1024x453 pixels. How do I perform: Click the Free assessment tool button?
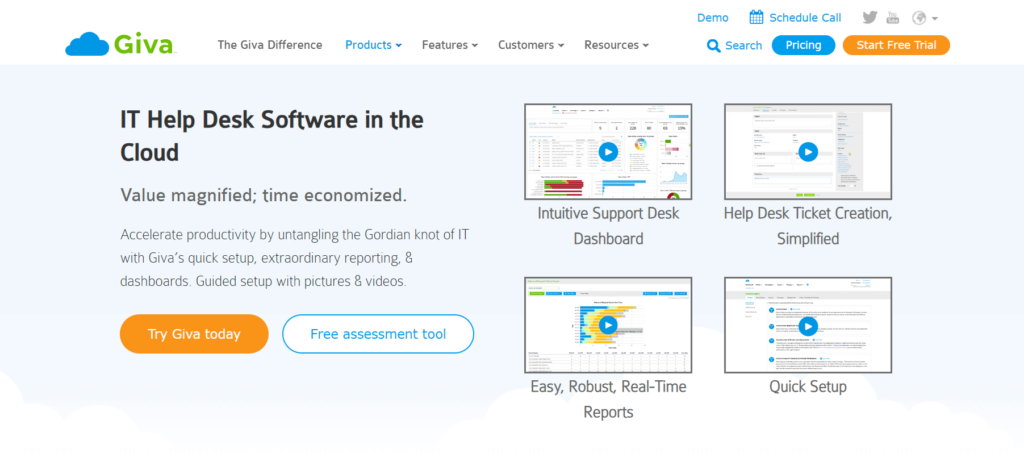click(x=378, y=334)
